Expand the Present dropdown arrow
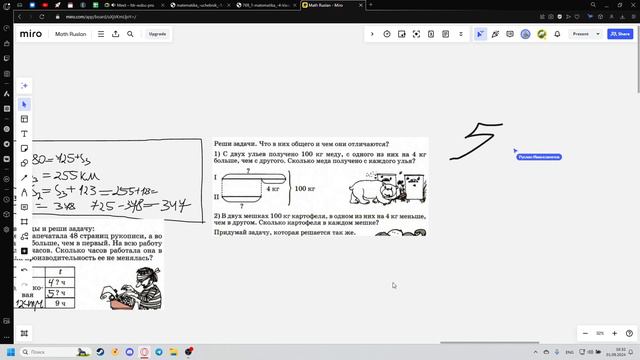 (598, 34)
